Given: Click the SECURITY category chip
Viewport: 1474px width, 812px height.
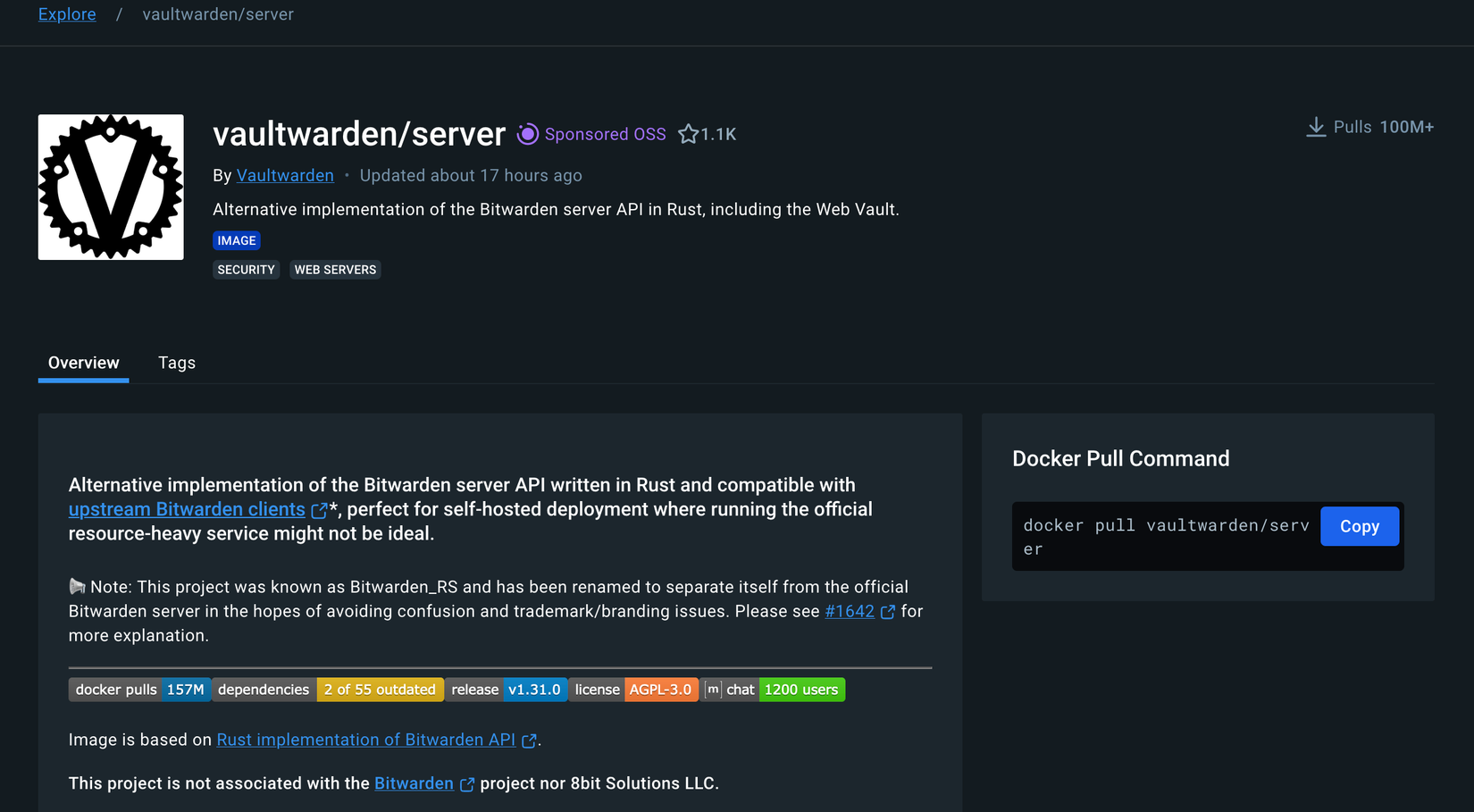Looking at the screenshot, I should (247, 270).
